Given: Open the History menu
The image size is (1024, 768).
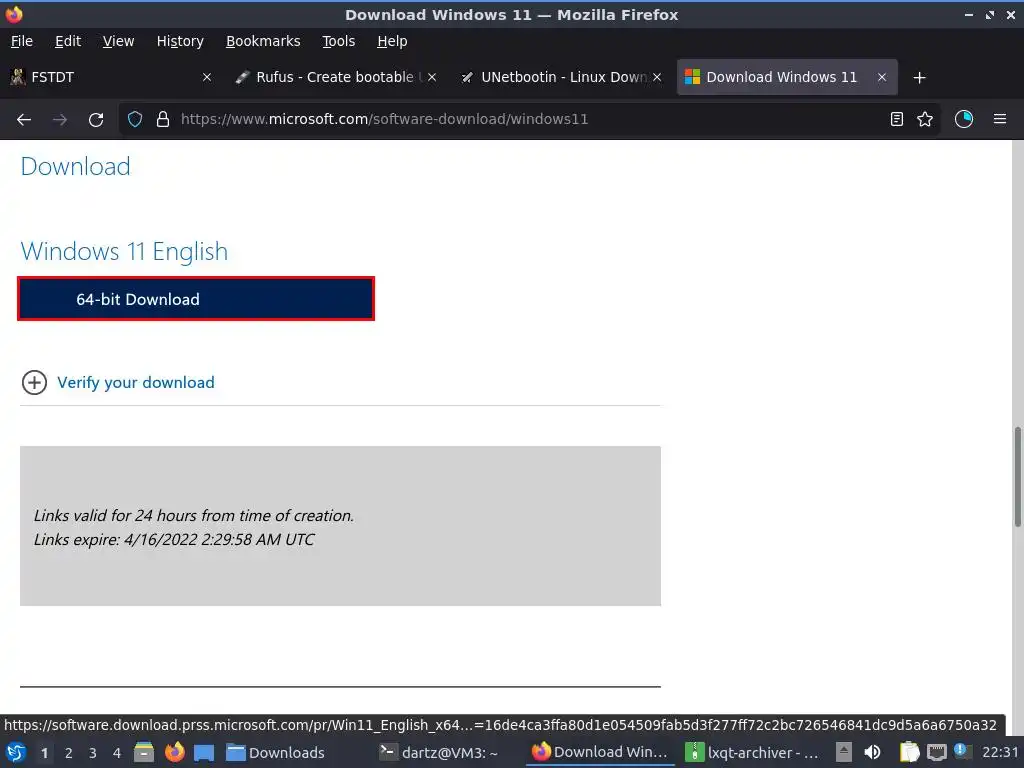Looking at the screenshot, I should tap(180, 41).
